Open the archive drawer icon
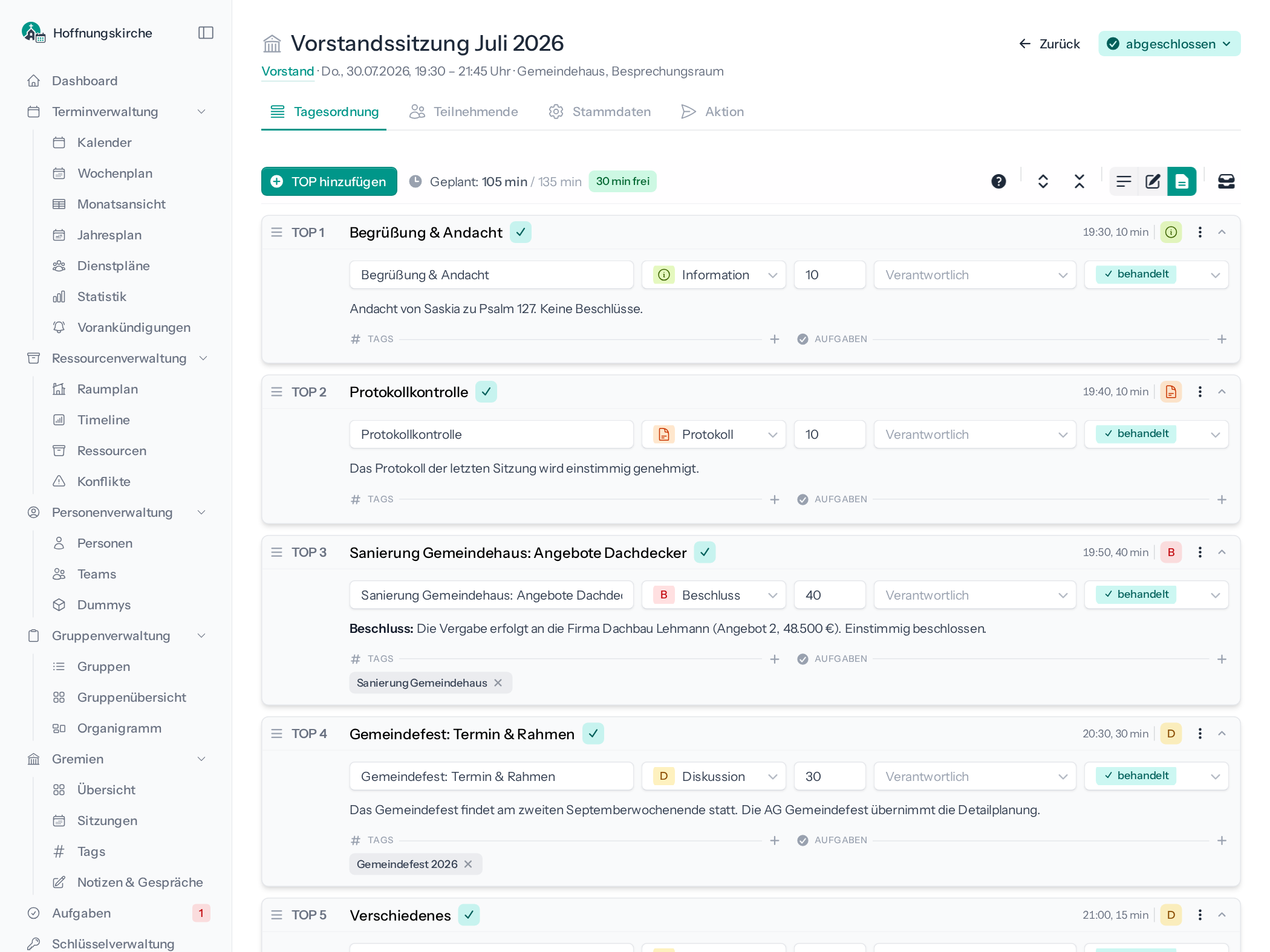 tap(1226, 181)
